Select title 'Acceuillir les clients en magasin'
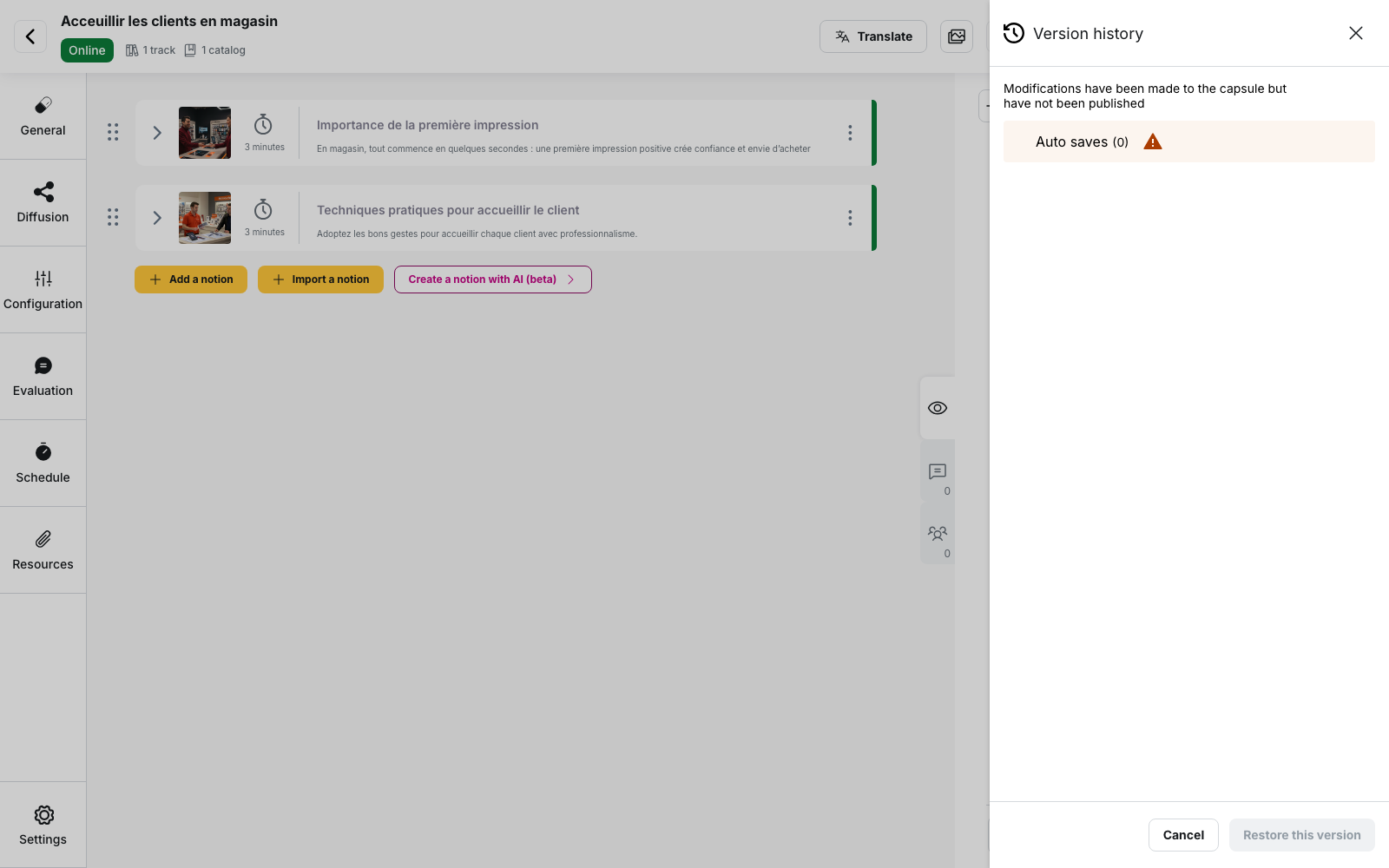1389x868 pixels. coord(169,21)
